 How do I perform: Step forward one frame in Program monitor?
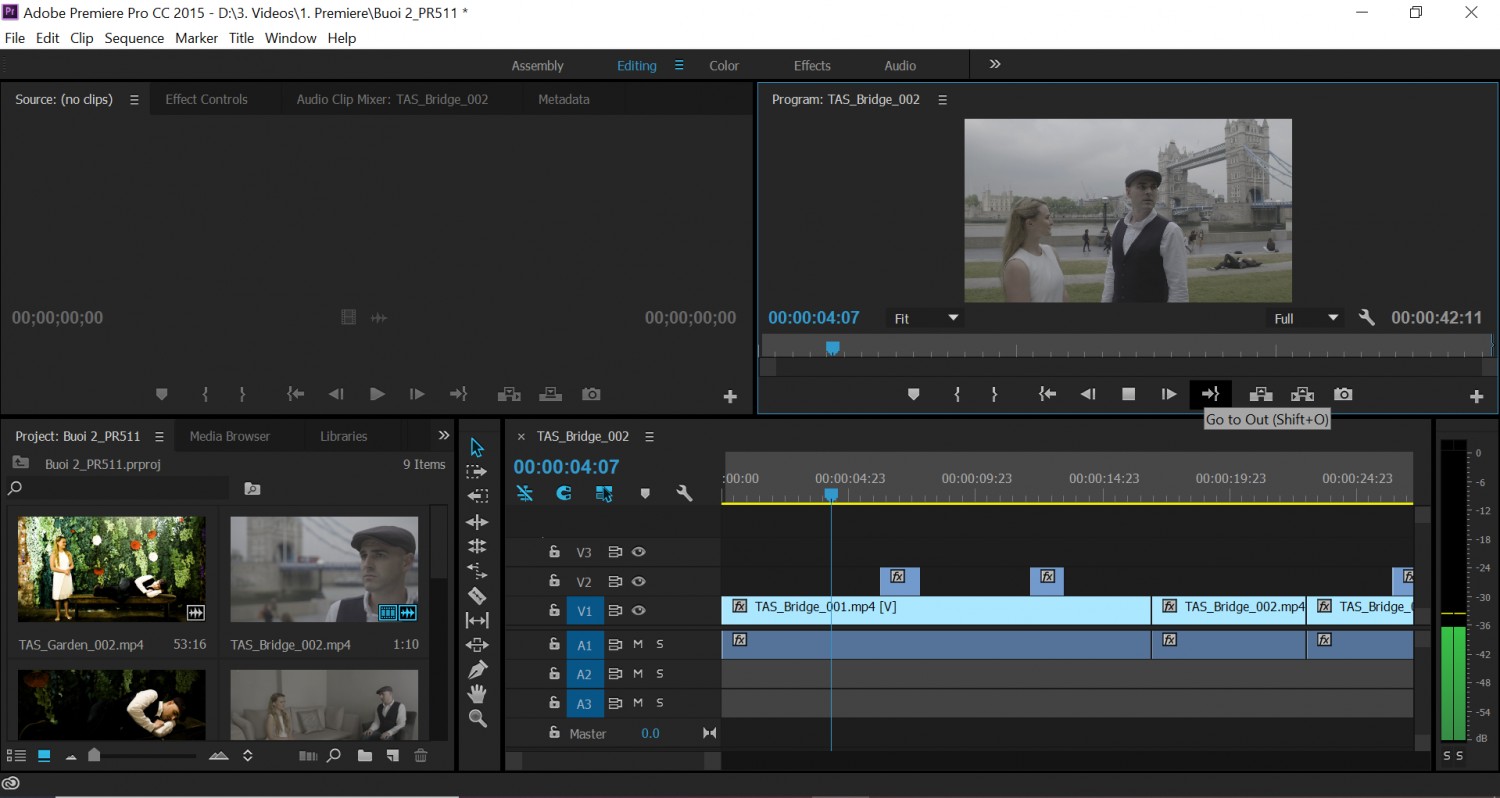click(x=1168, y=395)
